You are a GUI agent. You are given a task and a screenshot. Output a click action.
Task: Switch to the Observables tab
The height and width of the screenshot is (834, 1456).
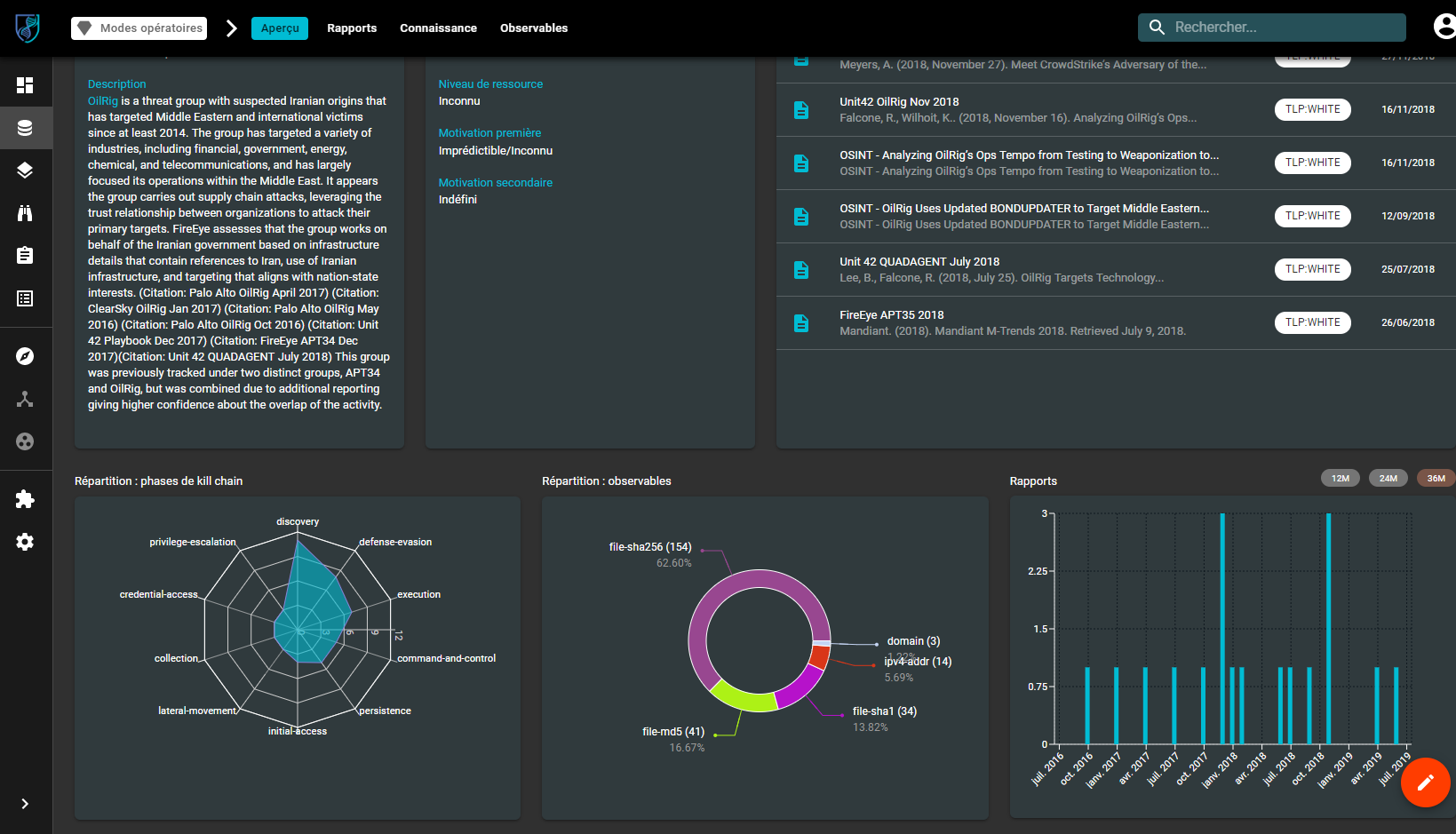tap(533, 28)
